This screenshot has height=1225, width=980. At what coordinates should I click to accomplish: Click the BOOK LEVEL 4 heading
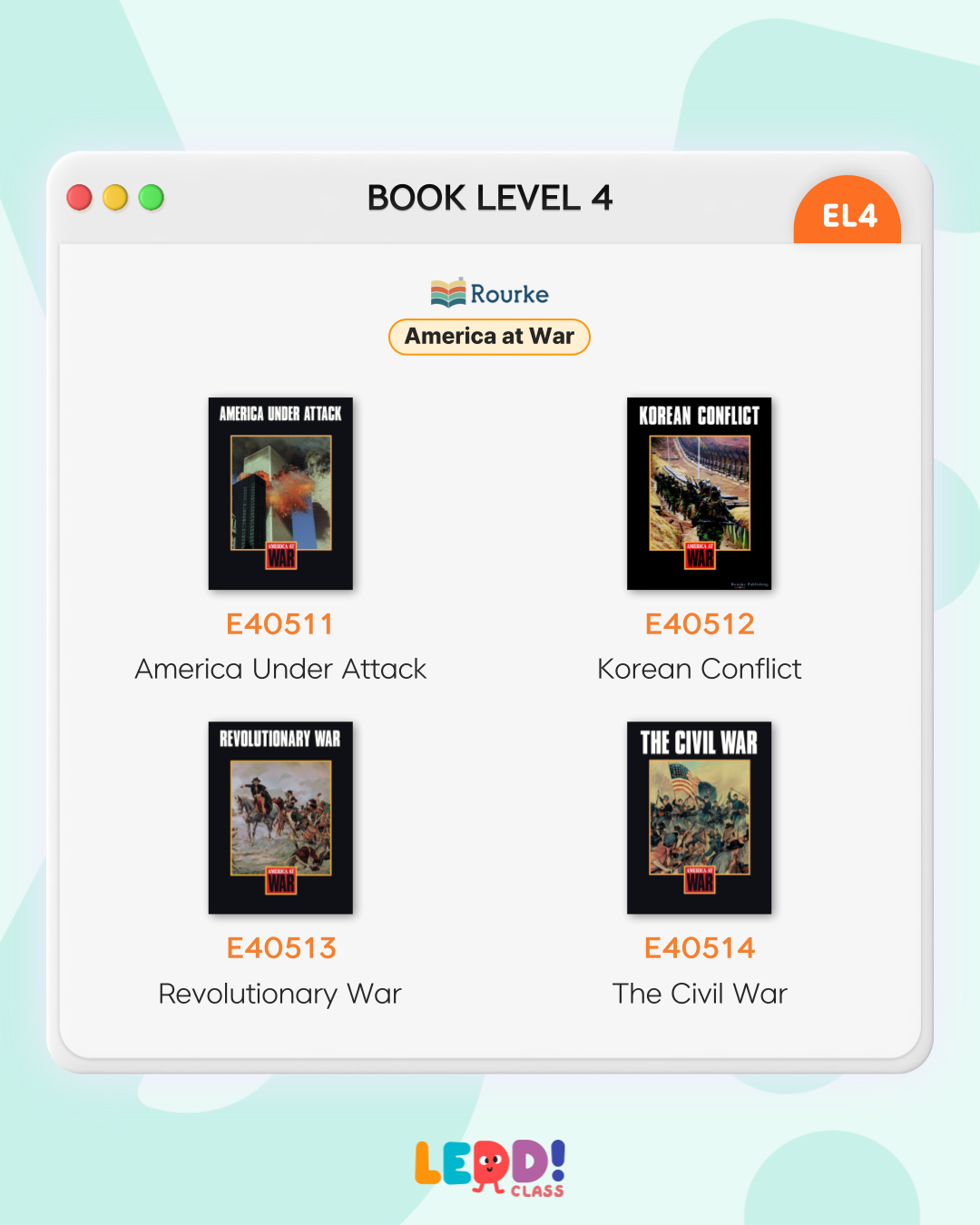[490, 198]
